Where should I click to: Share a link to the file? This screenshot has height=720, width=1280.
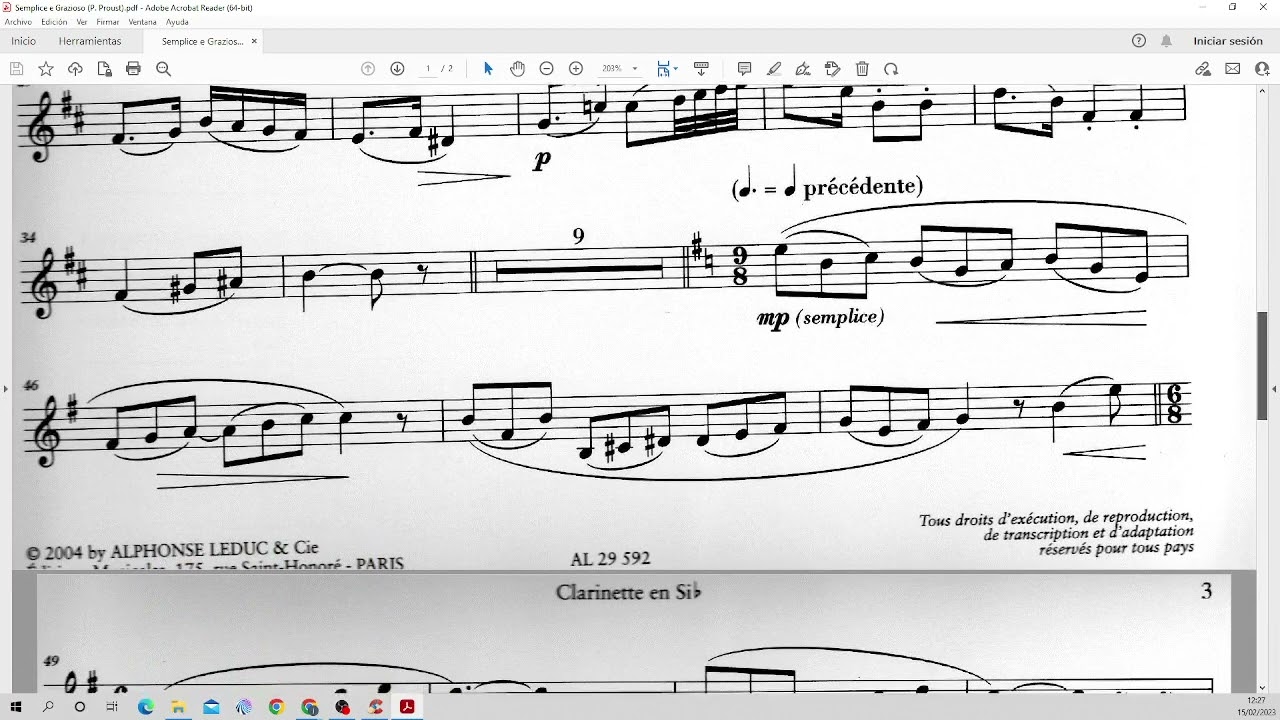tap(1203, 69)
